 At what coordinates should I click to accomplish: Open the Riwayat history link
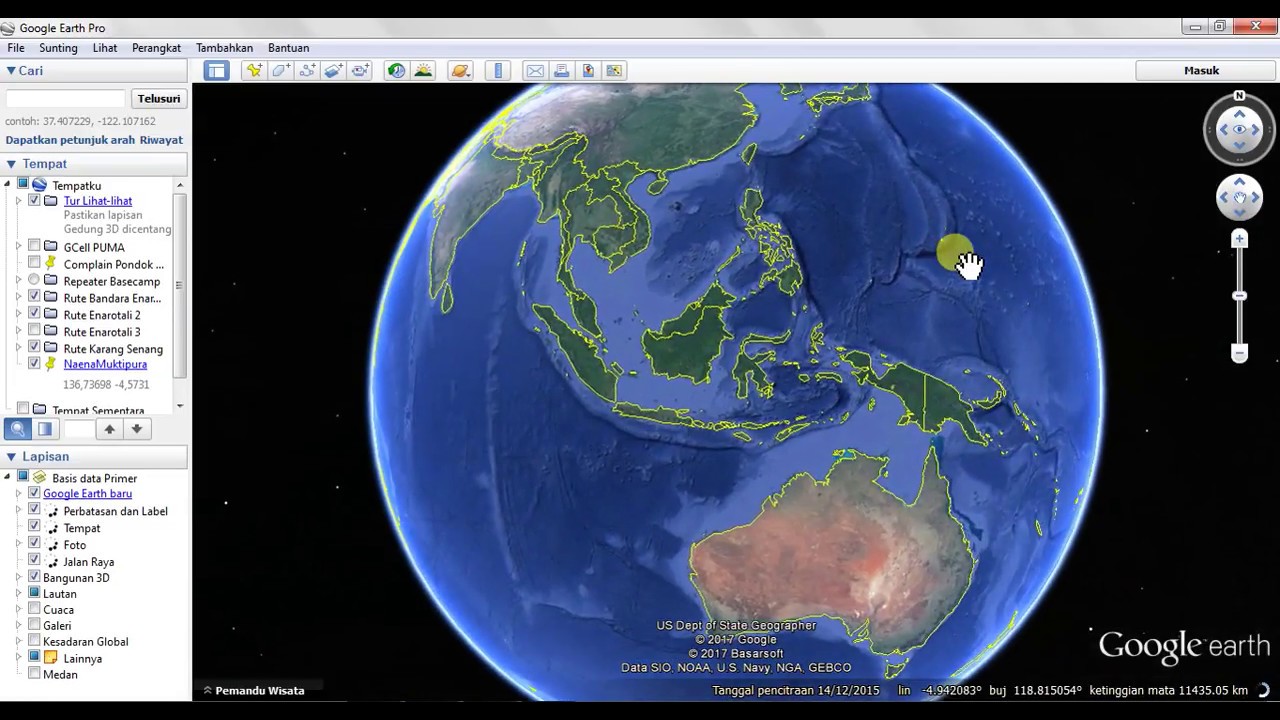pyautogui.click(x=161, y=140)
